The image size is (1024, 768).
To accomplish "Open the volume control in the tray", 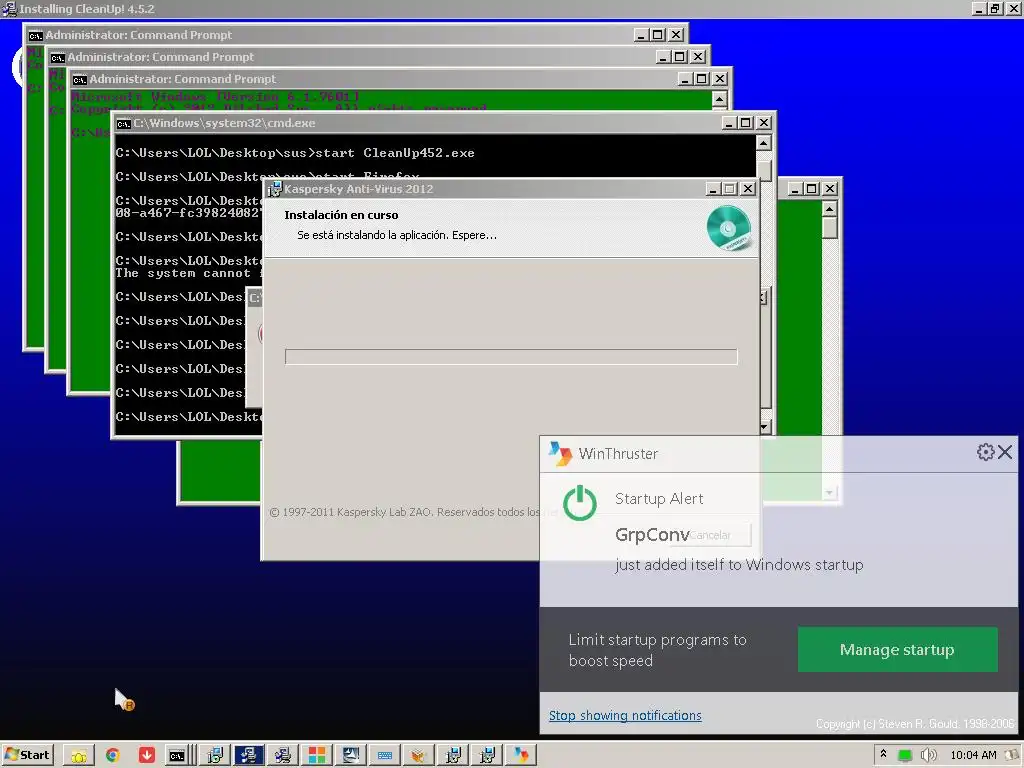I will point(927,756).
